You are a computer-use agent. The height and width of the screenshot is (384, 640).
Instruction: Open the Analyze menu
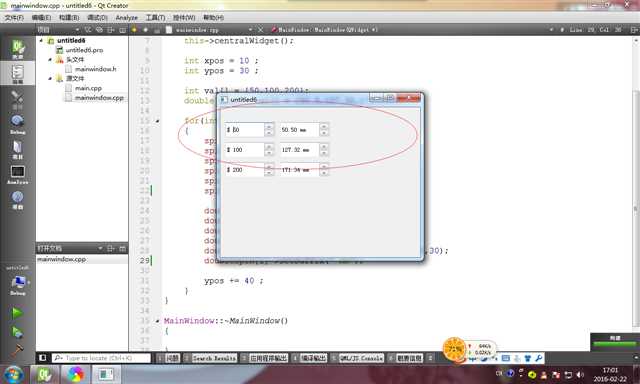tap(127, 18)
